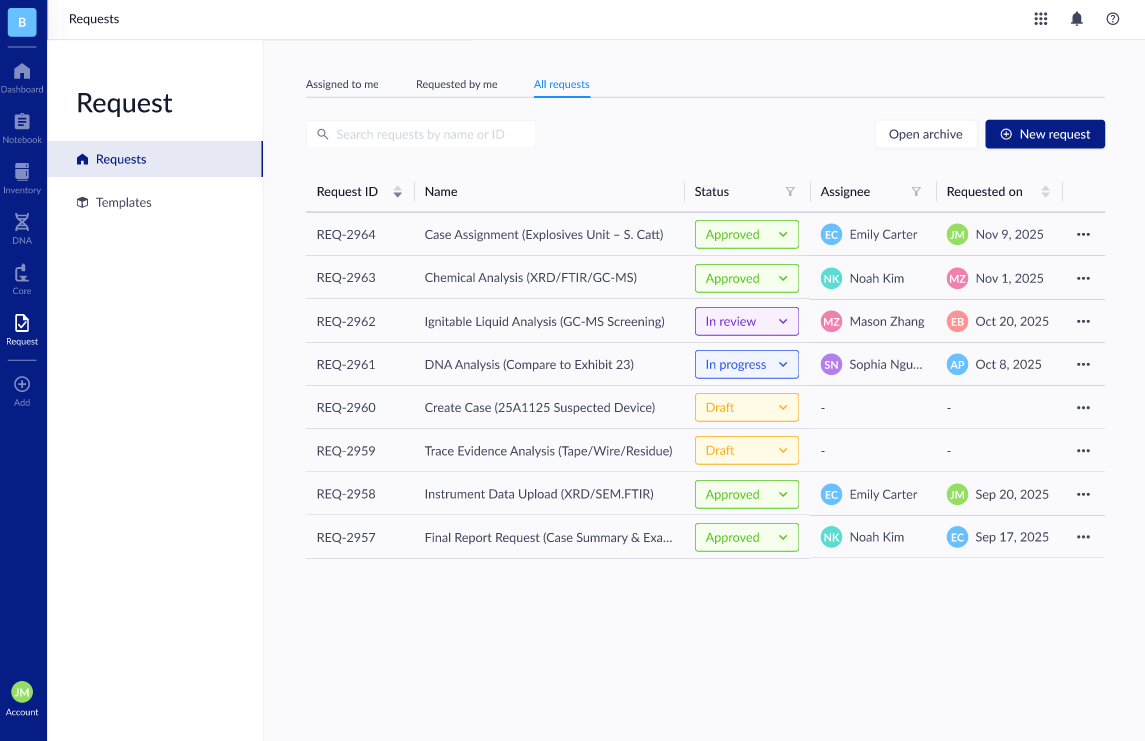Open the notifications bell
Image resolution: width=1145 pixels, height=741 pixels.
1076,18
